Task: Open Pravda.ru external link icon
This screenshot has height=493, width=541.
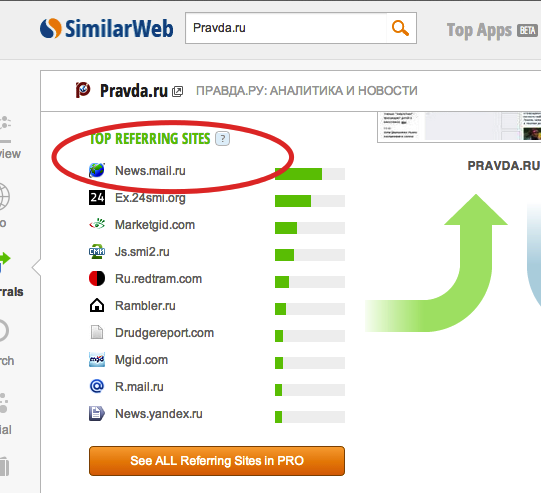Action: coord(178,91)
